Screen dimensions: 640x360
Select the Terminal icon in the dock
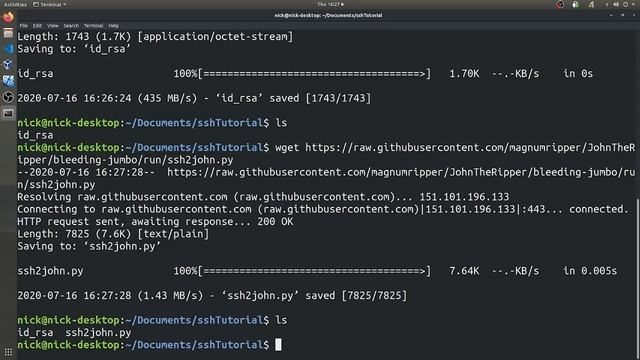[x=8, y=113]
